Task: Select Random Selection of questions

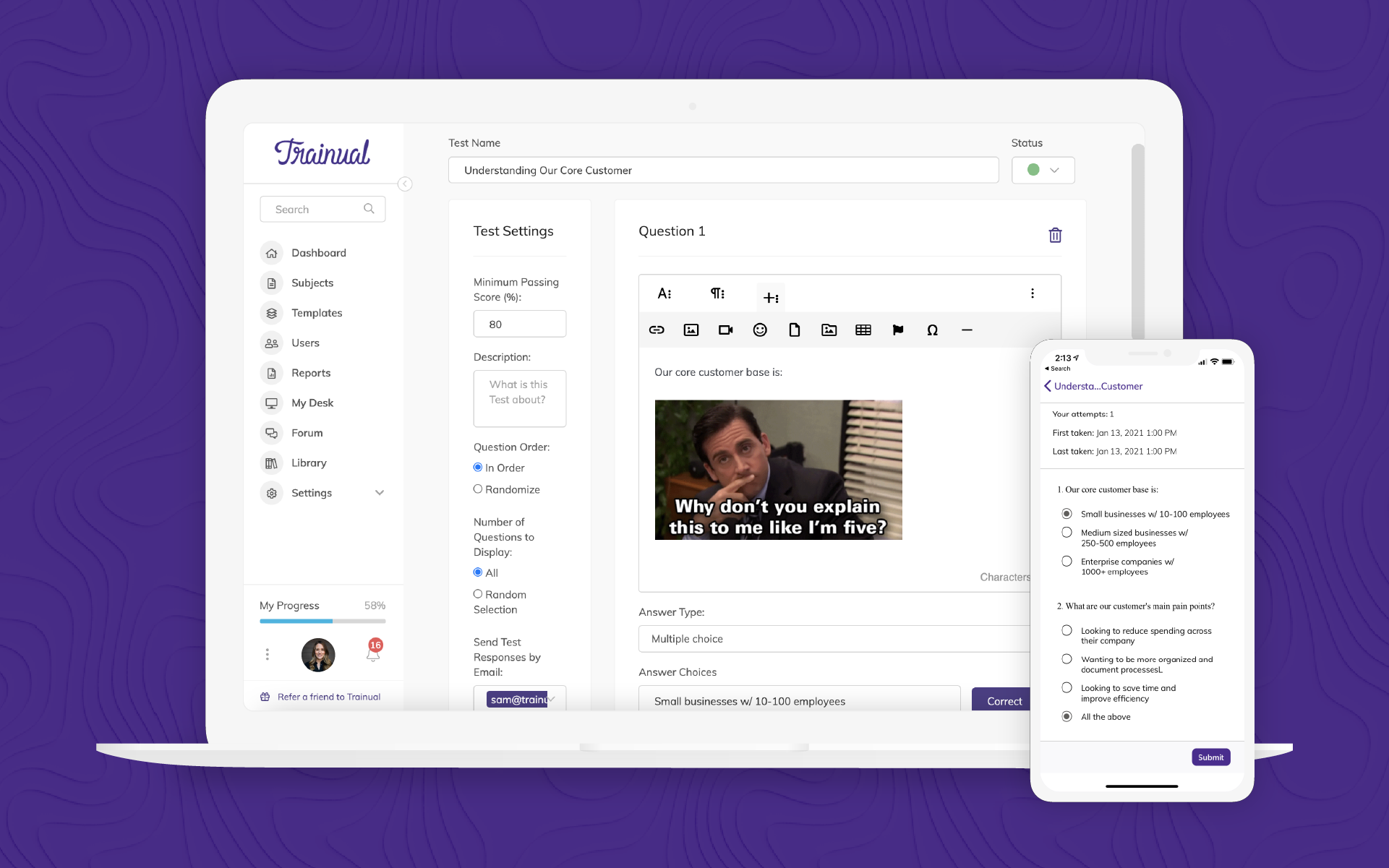Action: coord(478,594)
